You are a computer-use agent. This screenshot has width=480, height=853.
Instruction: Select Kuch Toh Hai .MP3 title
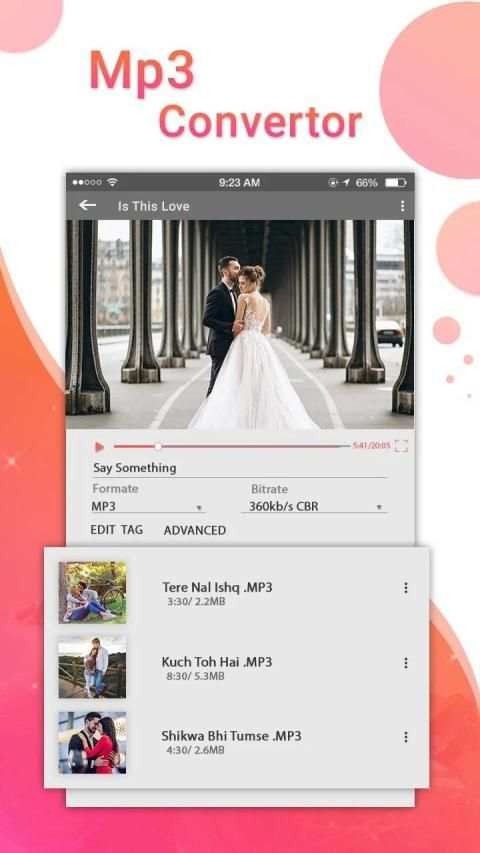pyautogui.click(x=217, y=662)
